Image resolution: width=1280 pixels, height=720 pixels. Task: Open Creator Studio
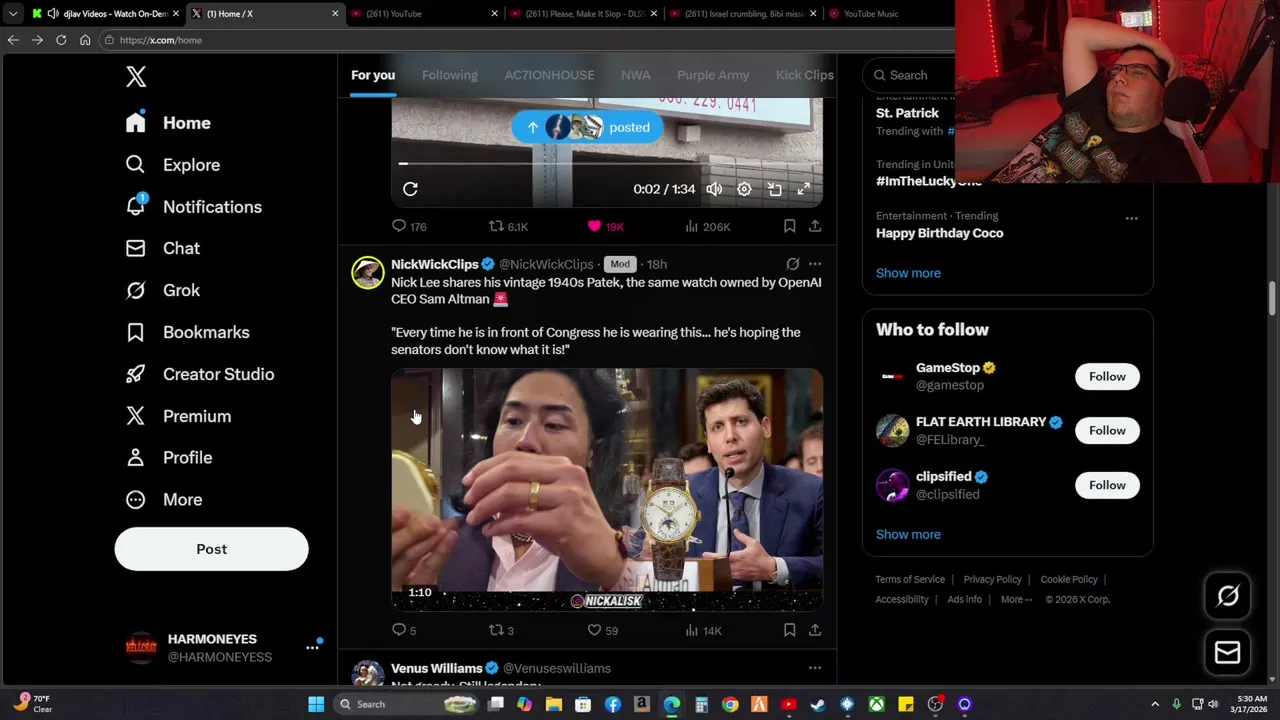[200, 374]
